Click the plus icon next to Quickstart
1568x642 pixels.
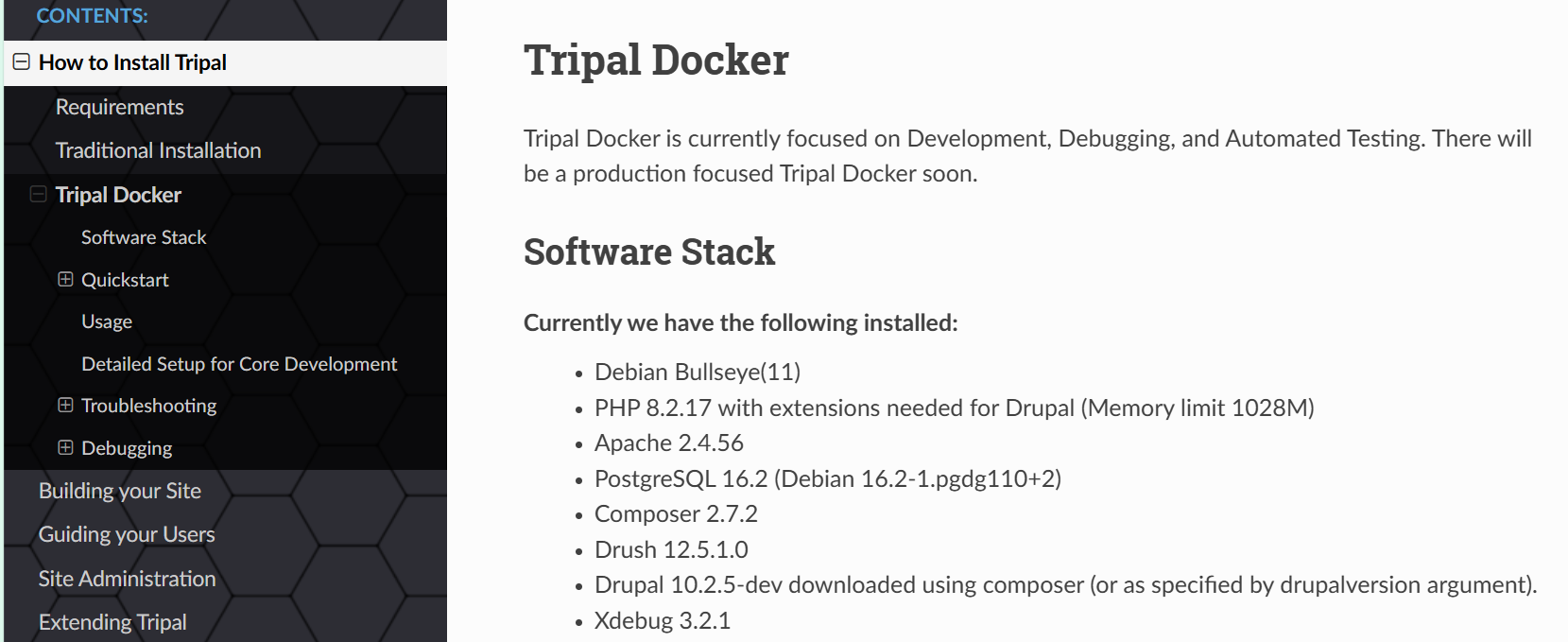(x=64, y=279)
